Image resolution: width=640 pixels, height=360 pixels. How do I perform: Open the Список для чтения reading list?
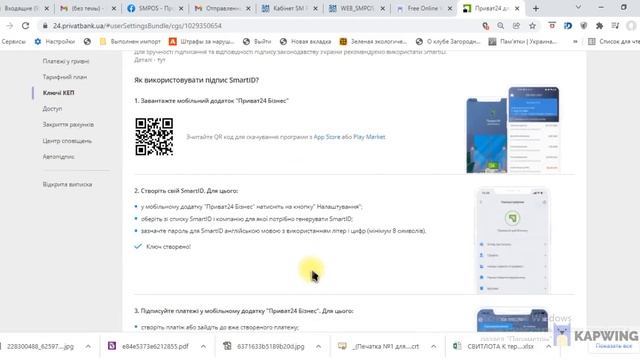614,42
